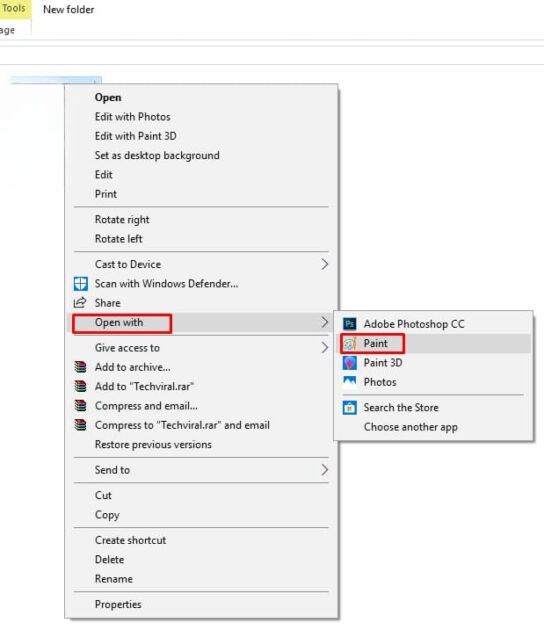Click the Windows Defender shield icon
Viewport: 544px width, 630px height.
tap(80, 284)
